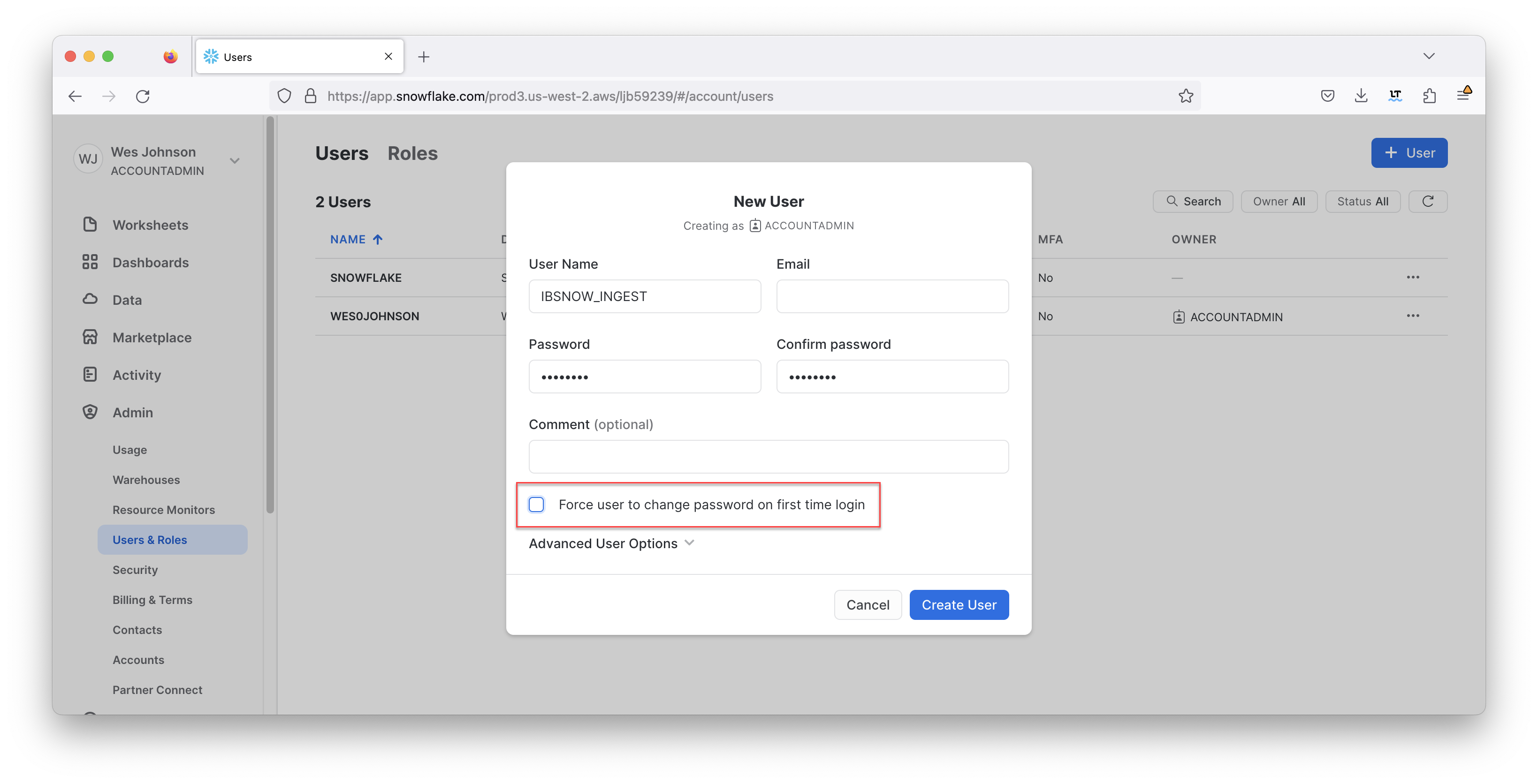Reload the current browser page
The height and width of the screenshot is (784, 1538).
click(x=143, y=96)
